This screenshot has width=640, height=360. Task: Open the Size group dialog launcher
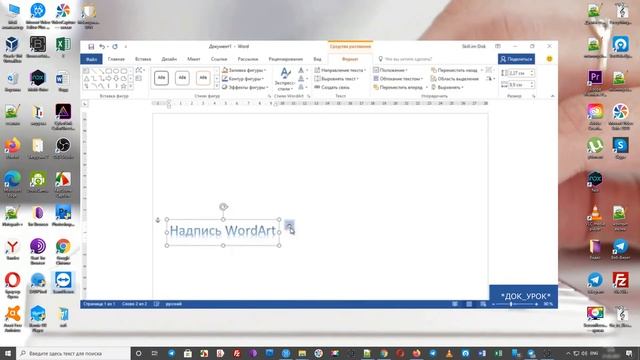533,96
